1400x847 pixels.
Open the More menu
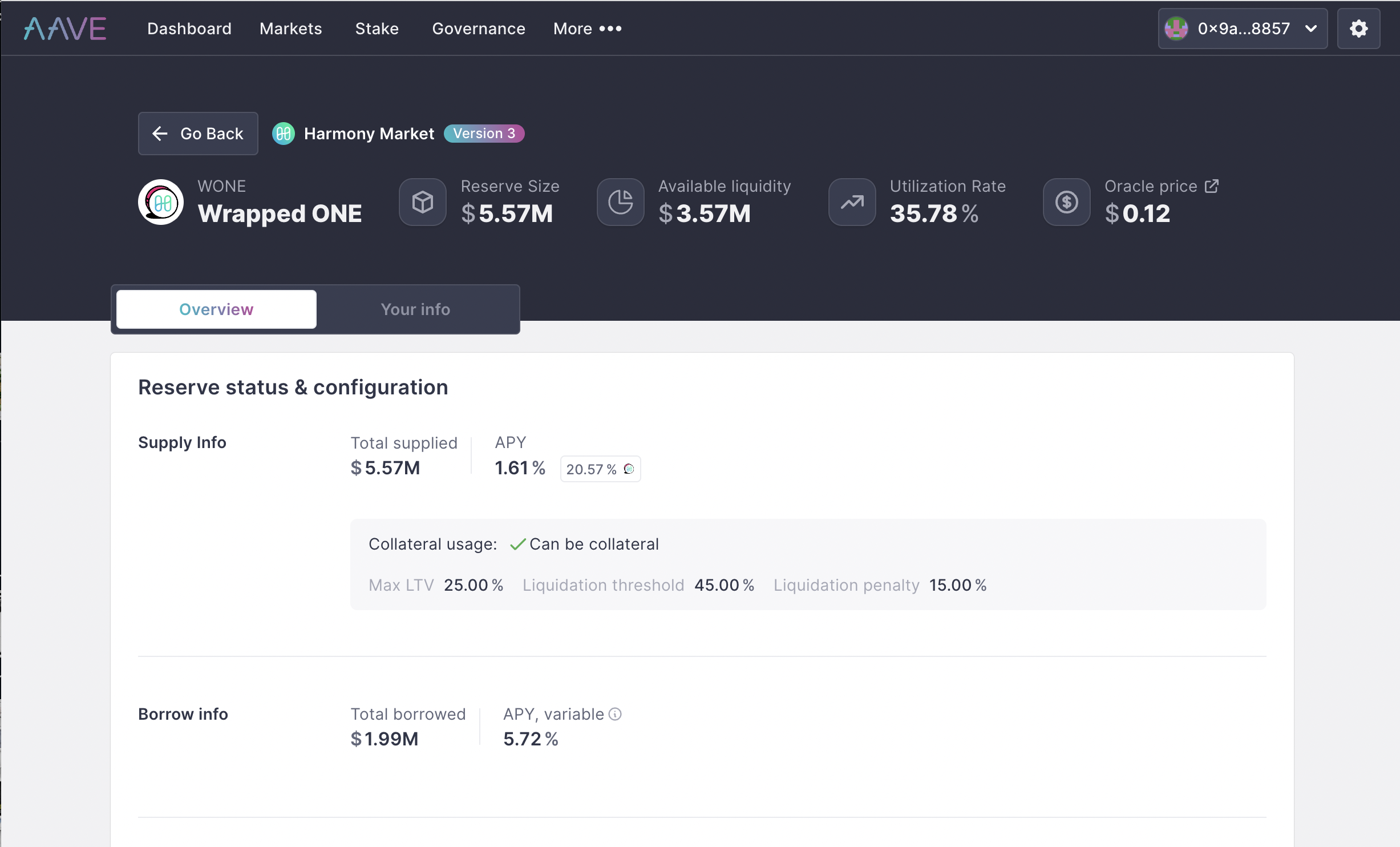(x=587, y=29)
